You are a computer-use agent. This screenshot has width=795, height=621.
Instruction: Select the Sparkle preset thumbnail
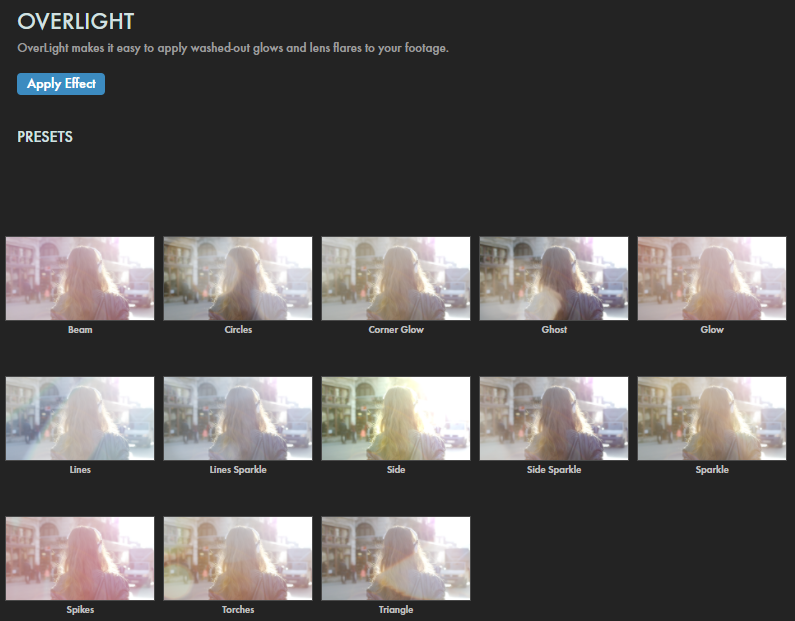(x=712, y=418)
